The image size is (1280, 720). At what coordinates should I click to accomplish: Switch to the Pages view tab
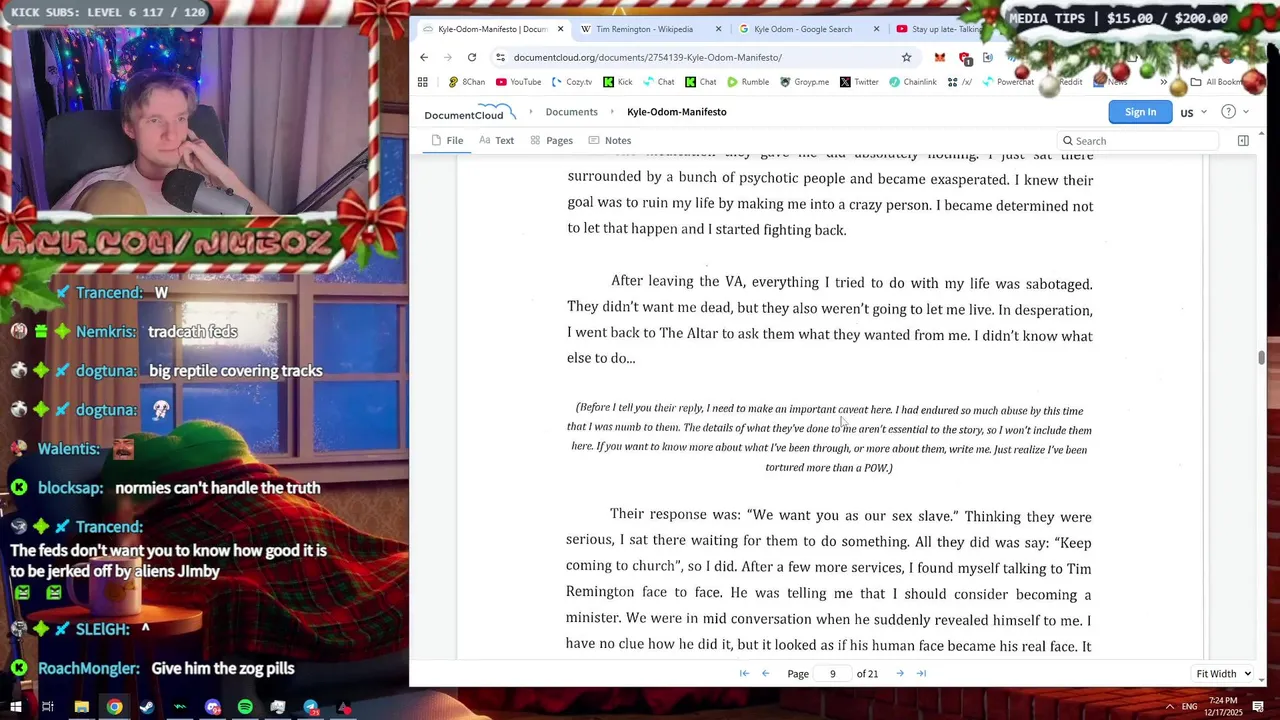tap(551, 141)
